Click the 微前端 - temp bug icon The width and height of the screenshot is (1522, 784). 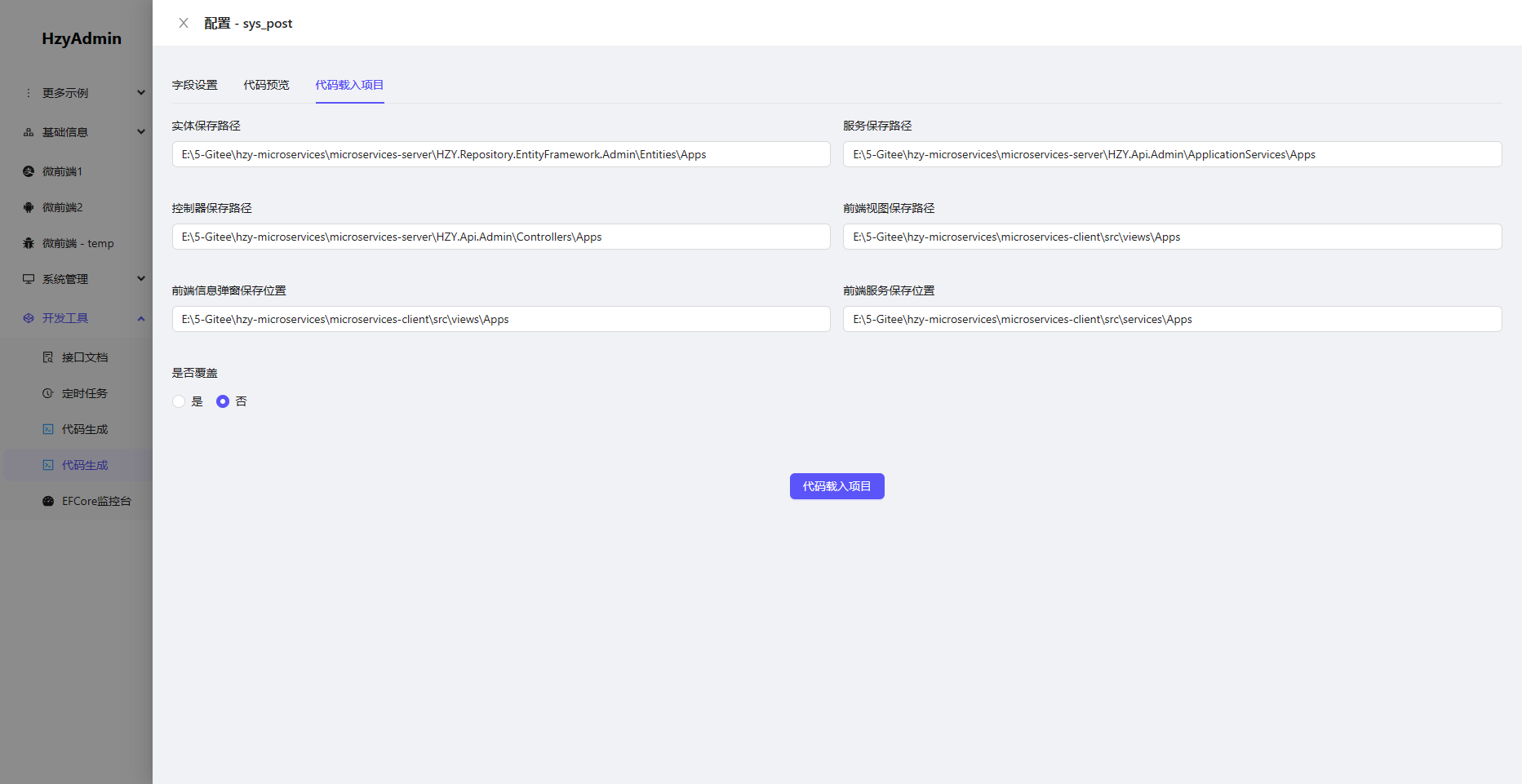pyautogui.click(x=29, y=243)
